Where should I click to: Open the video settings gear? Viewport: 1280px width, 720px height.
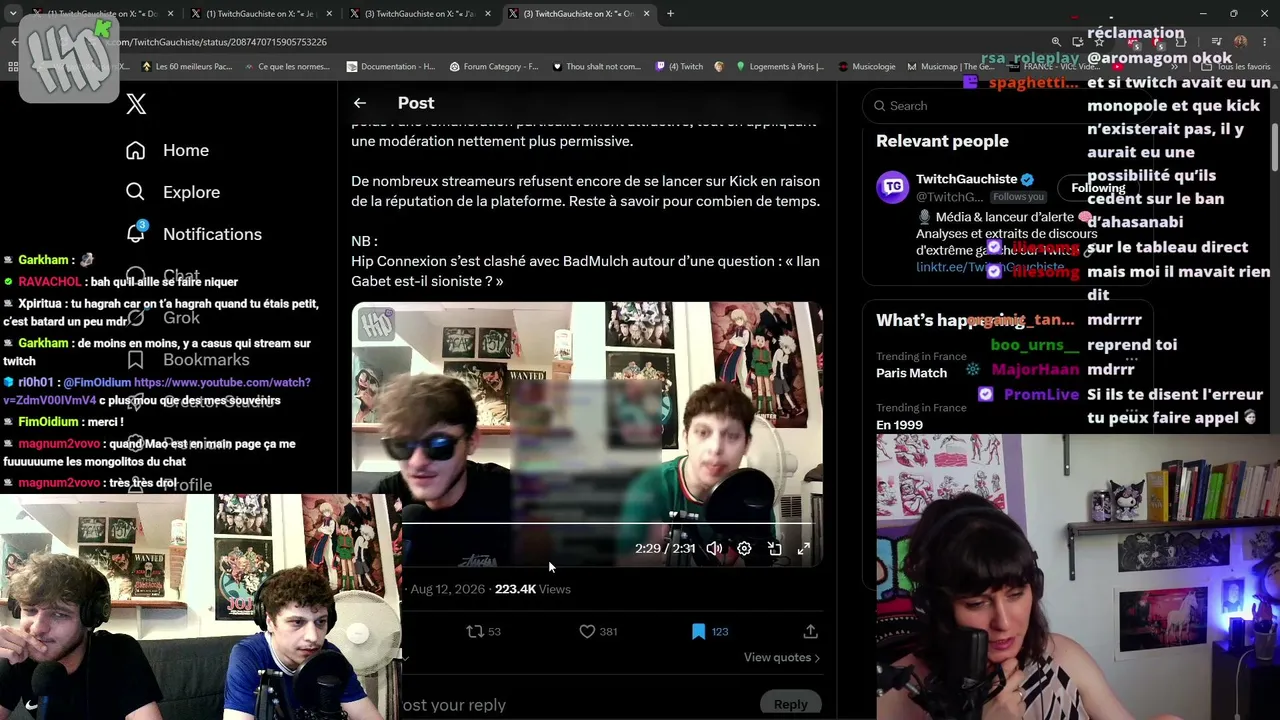tap(744, 549)
